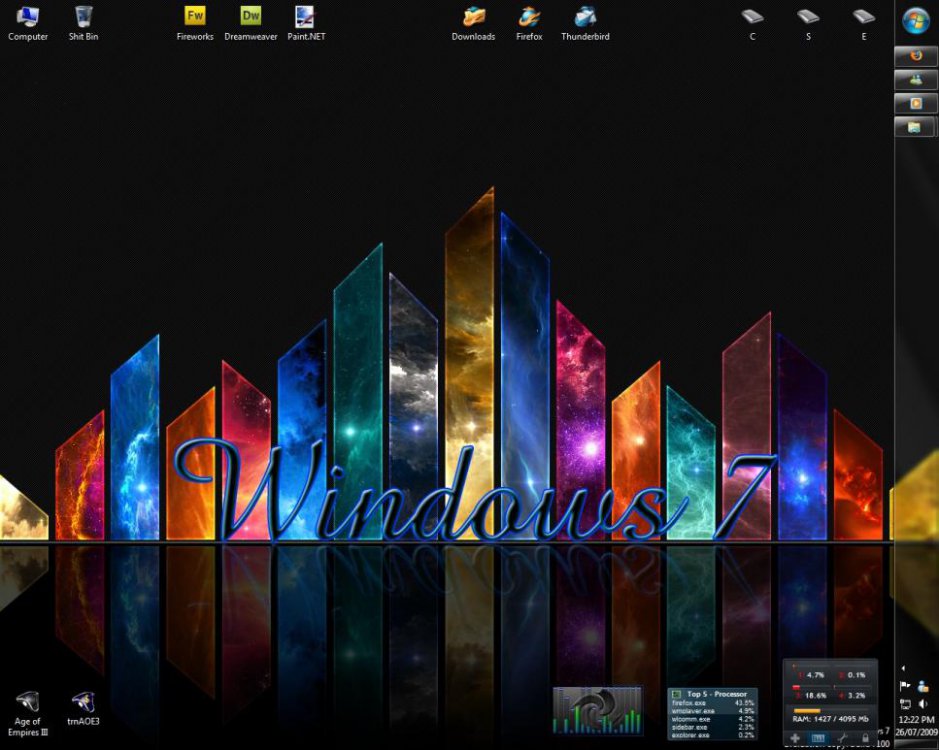Viewport: 939px width, 750px height.
Task: Click the Windows Start orb
Action: pos(916,20)
